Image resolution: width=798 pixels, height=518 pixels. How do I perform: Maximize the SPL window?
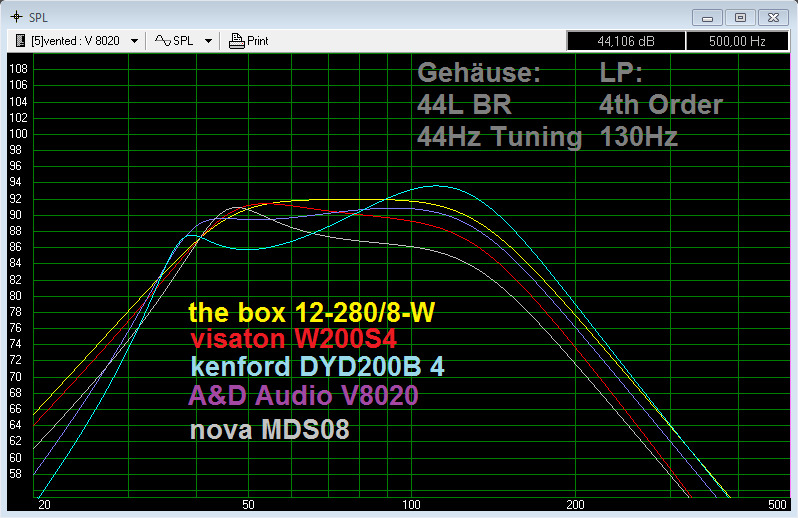click(x=740, y=18)
